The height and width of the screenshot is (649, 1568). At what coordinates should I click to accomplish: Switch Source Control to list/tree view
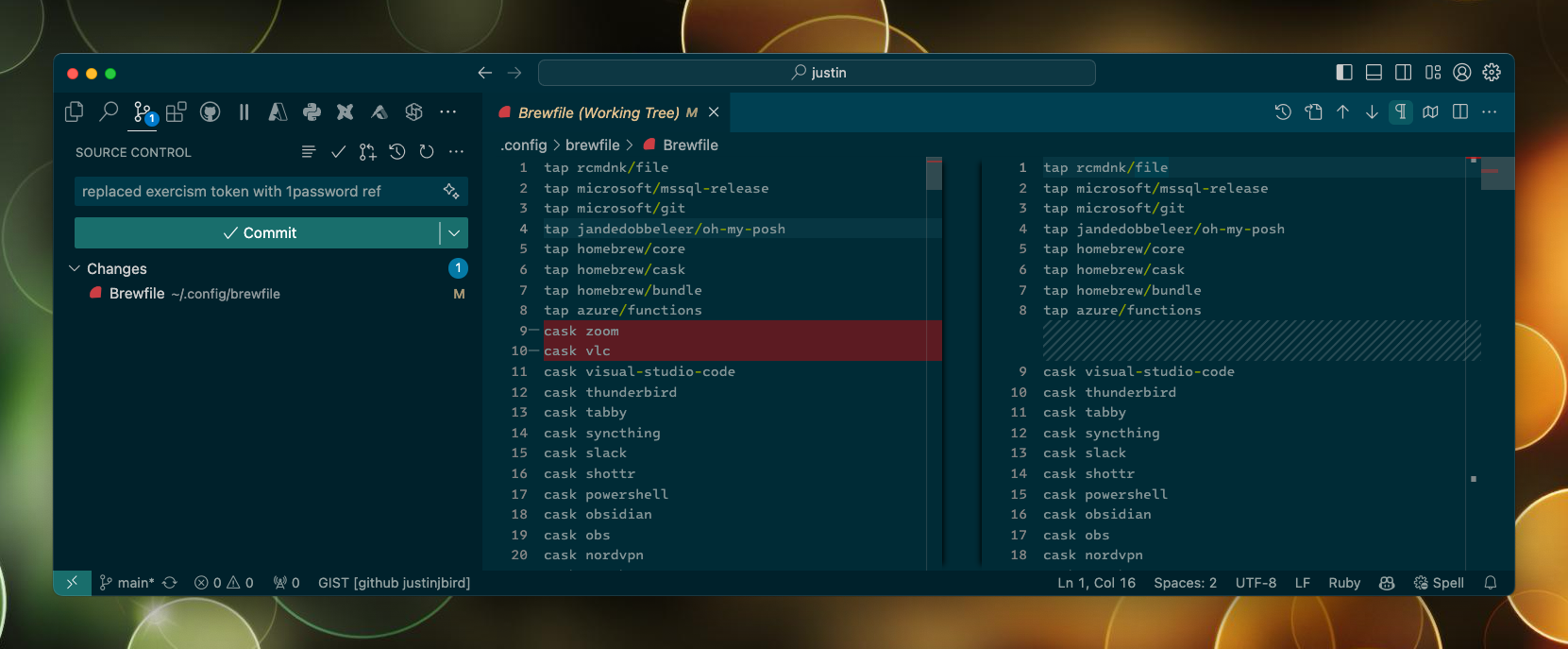pos(309,152)
